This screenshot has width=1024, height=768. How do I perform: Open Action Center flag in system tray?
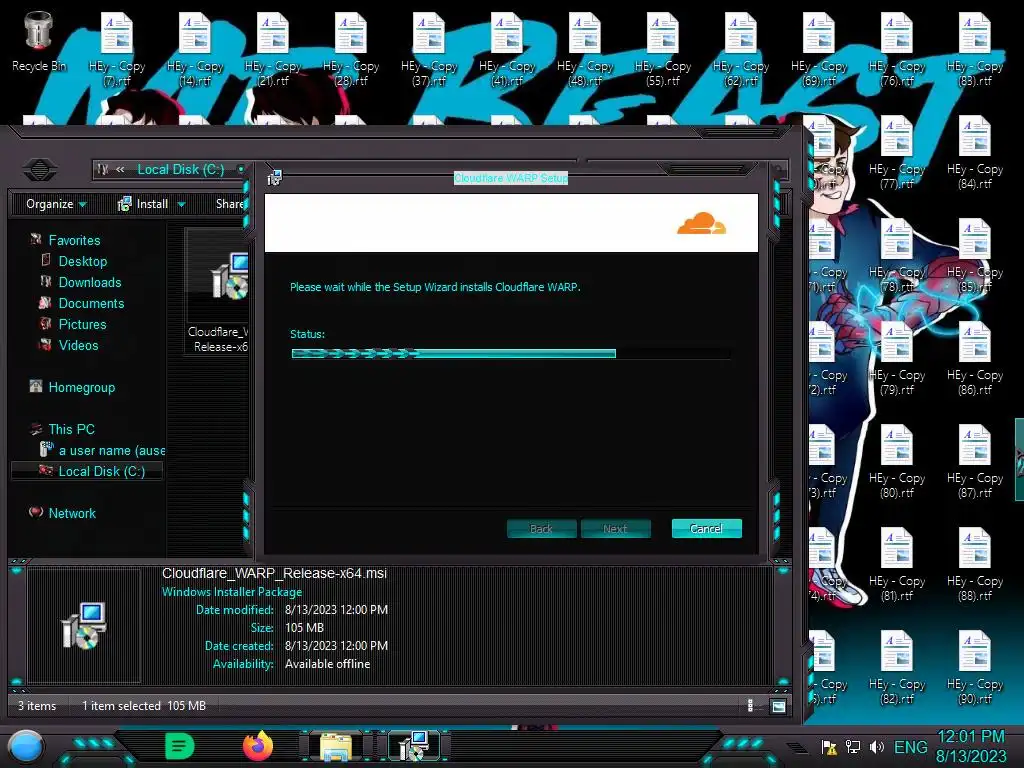click(x=829, y=747)
